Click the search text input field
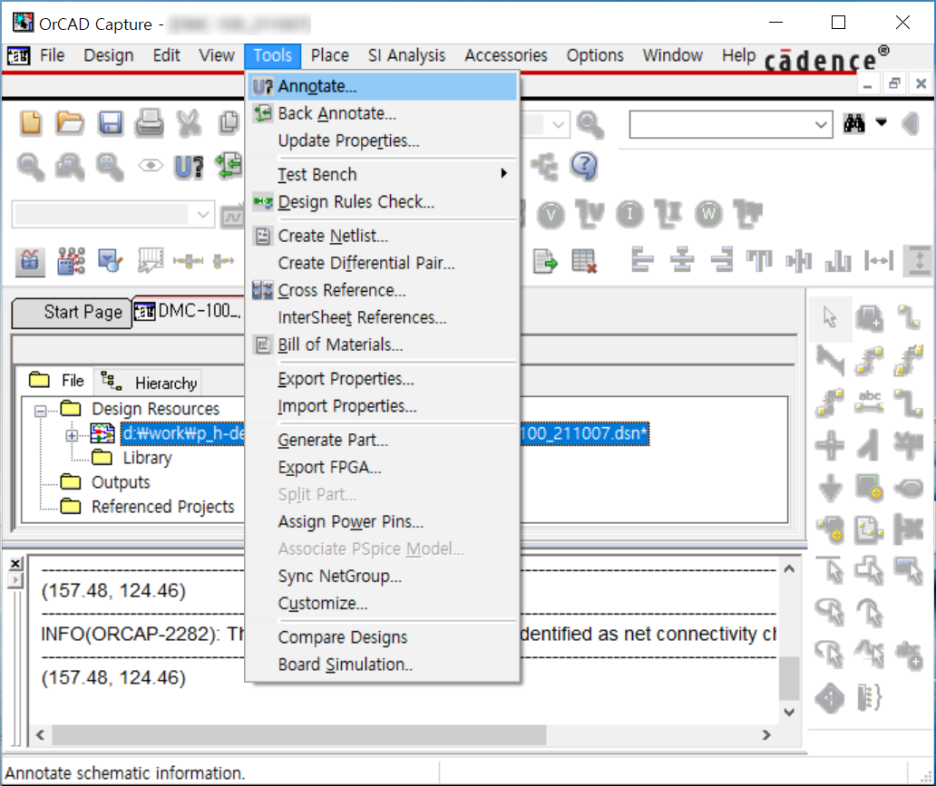 721,124
